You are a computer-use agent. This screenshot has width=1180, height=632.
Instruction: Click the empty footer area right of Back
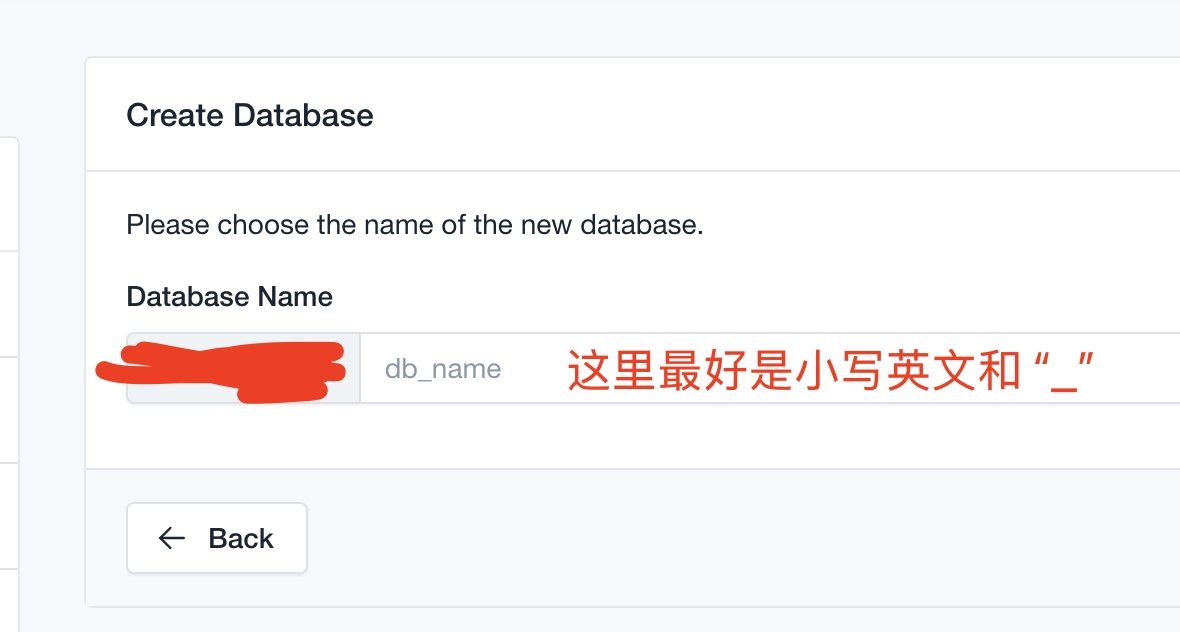pos(700,538)
